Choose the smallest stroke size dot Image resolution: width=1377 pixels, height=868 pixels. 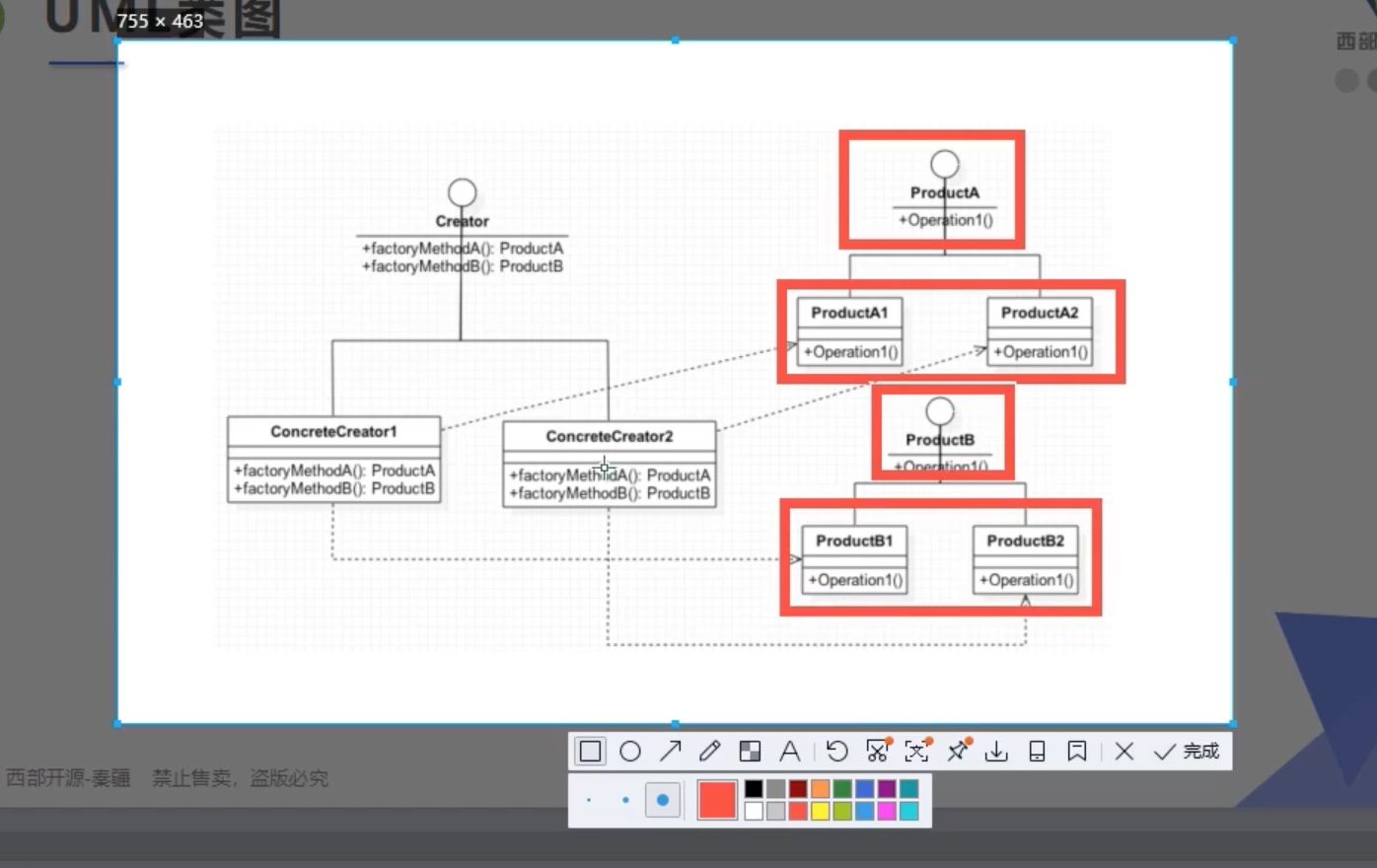tap(589, 800)
